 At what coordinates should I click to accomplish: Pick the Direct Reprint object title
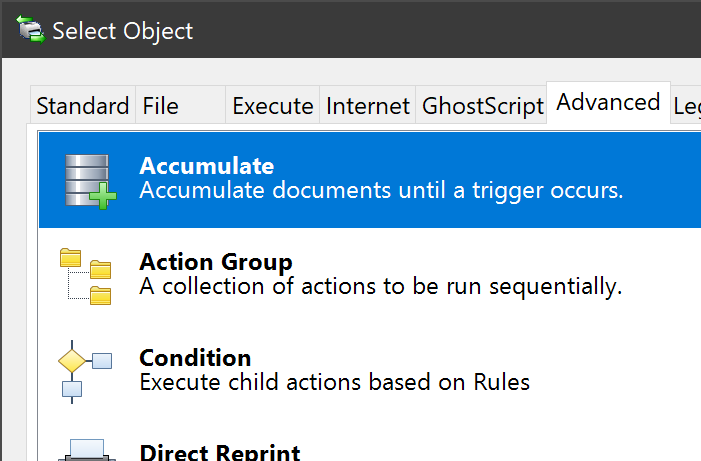pos(220,452)
